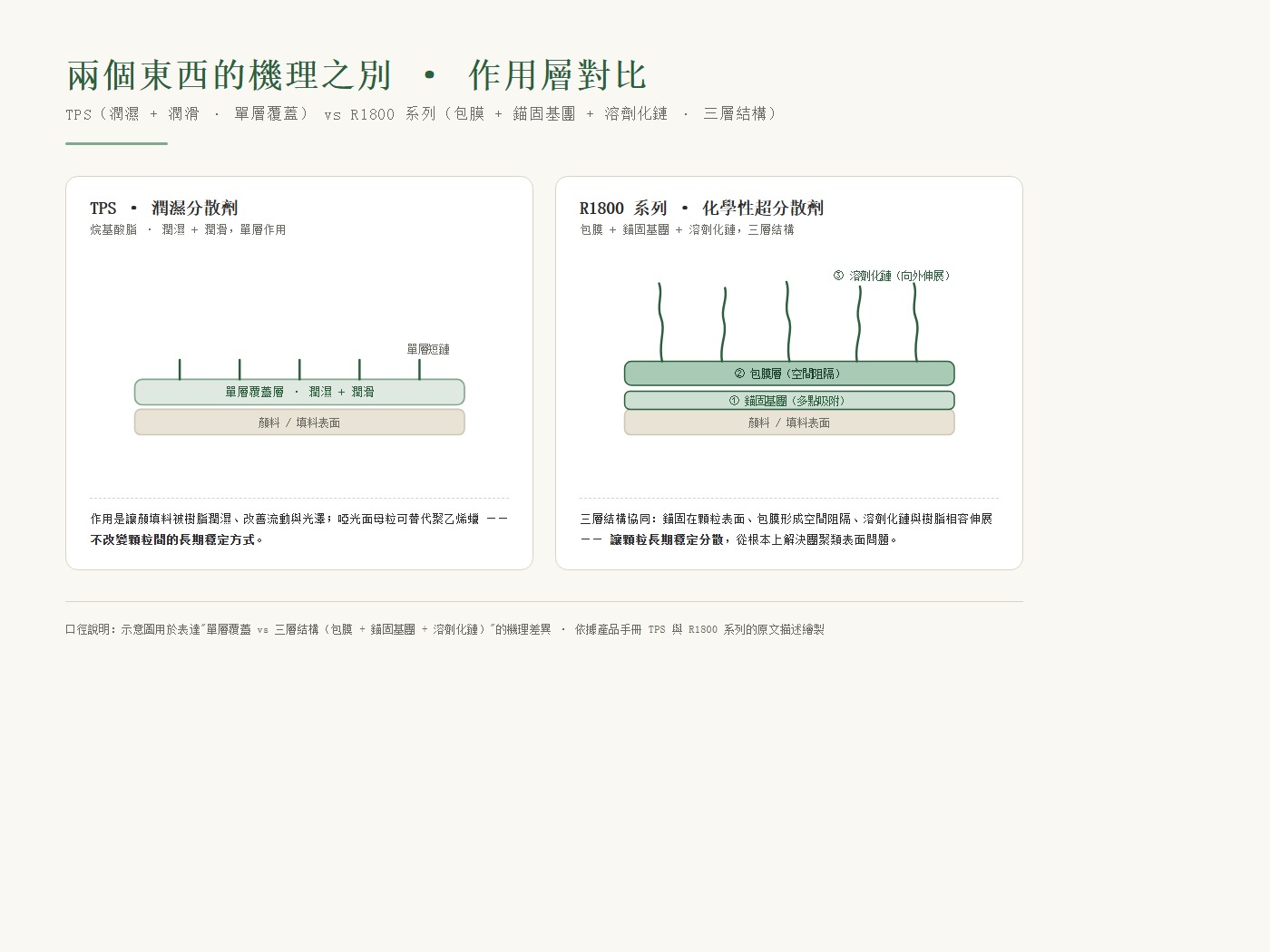This screenshot has width=1270, height=952.
Task: Click the 單層覆蓋層 · 潤濕 + 潤滑 bar
Action: pyautogui.click(x=299, y=392)
